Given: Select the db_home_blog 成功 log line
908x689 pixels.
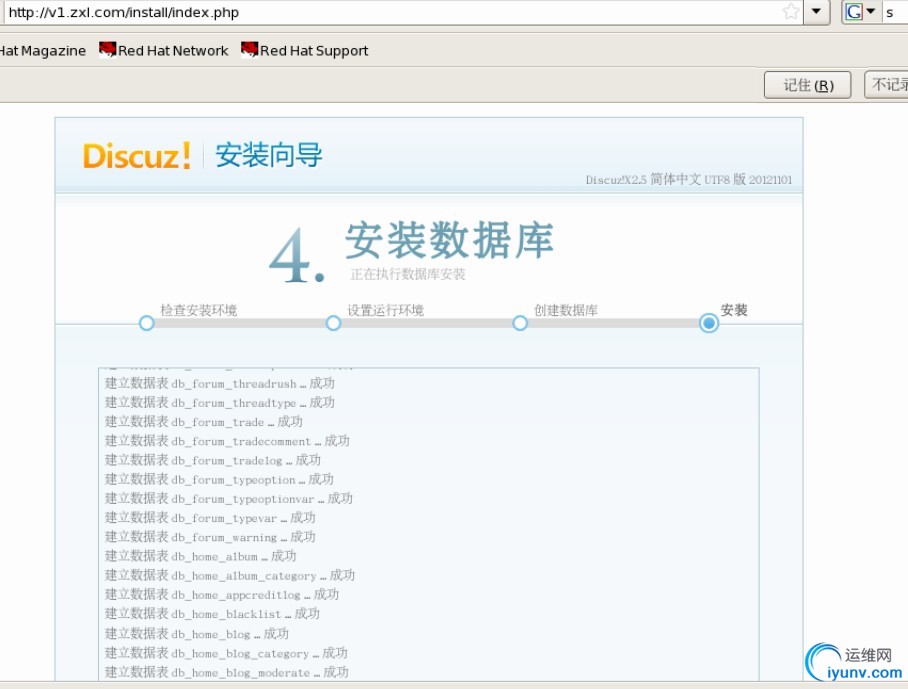Looking at the screenshot, I should tap(197, 633).
